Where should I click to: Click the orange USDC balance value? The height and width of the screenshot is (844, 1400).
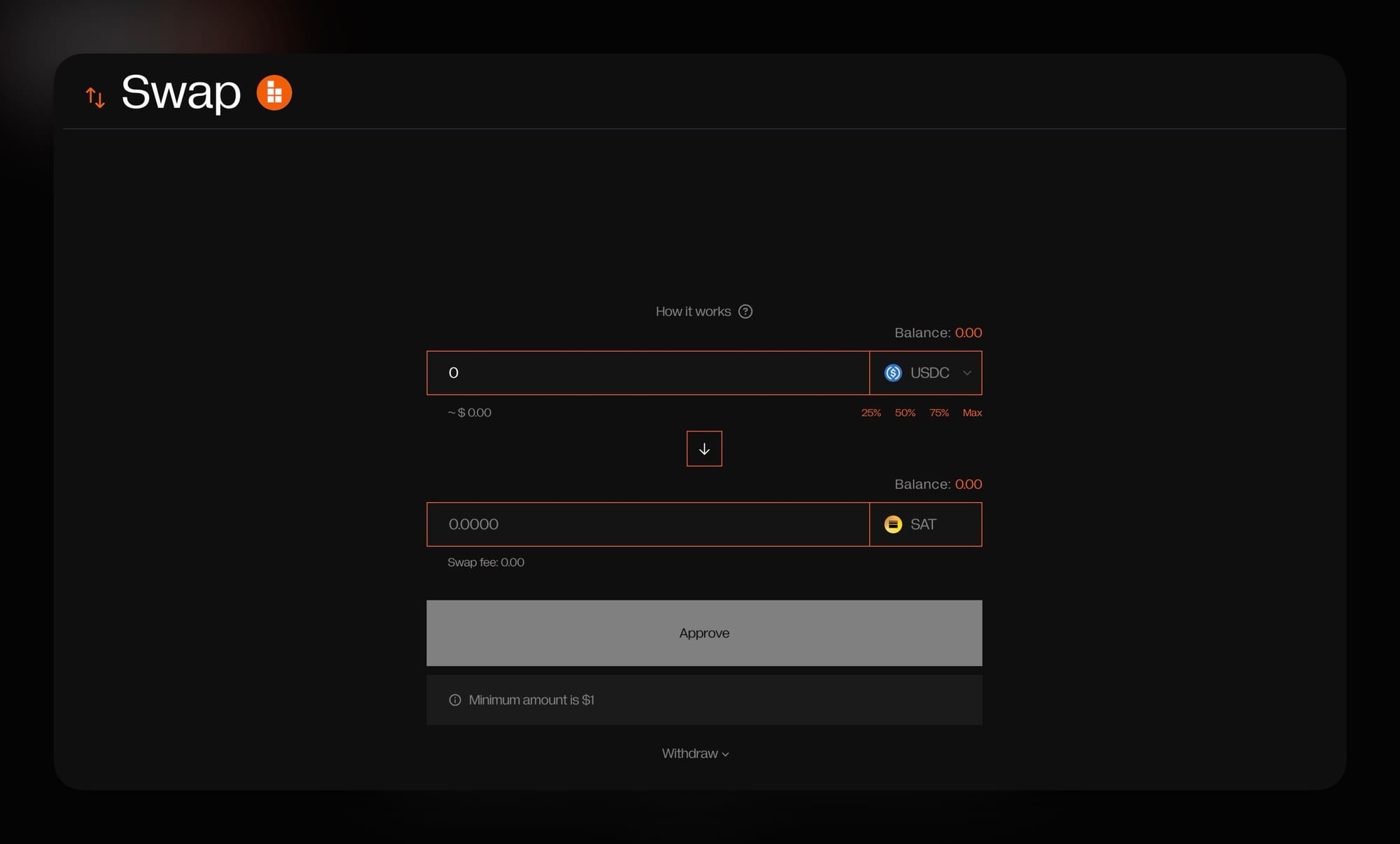tap(968, 333)
